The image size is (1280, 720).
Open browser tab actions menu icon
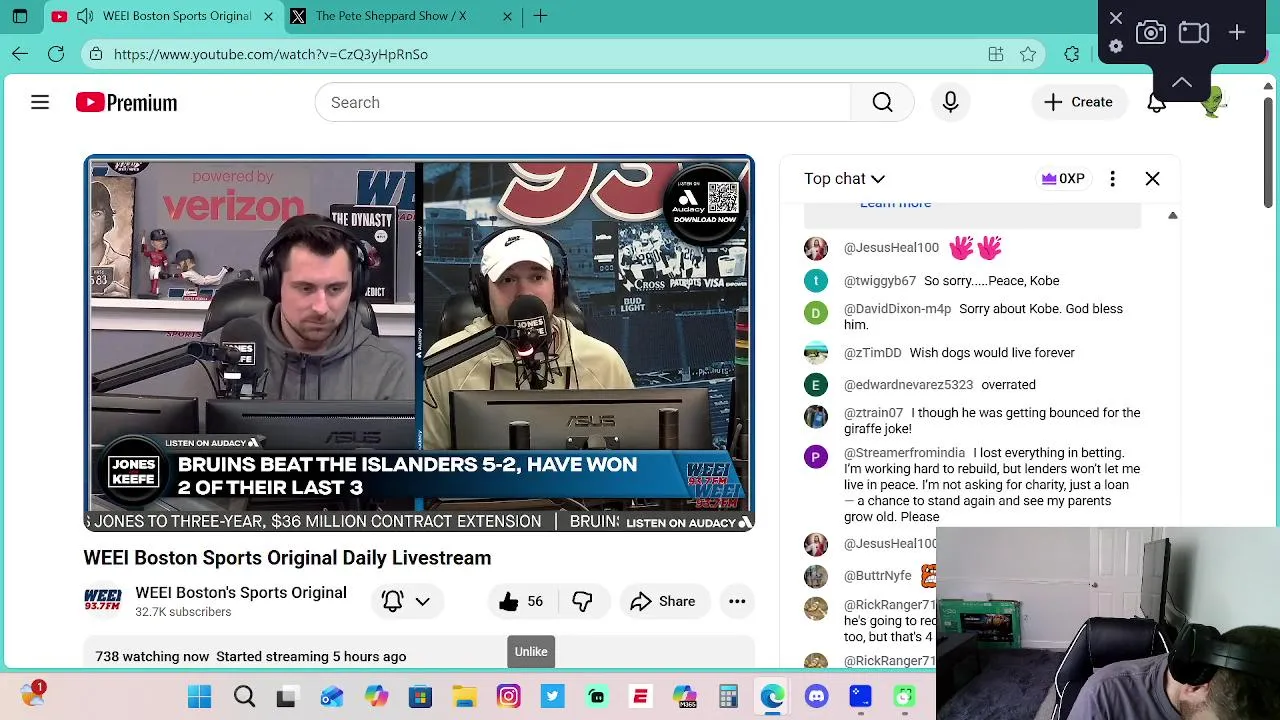(x=20, y=16)
